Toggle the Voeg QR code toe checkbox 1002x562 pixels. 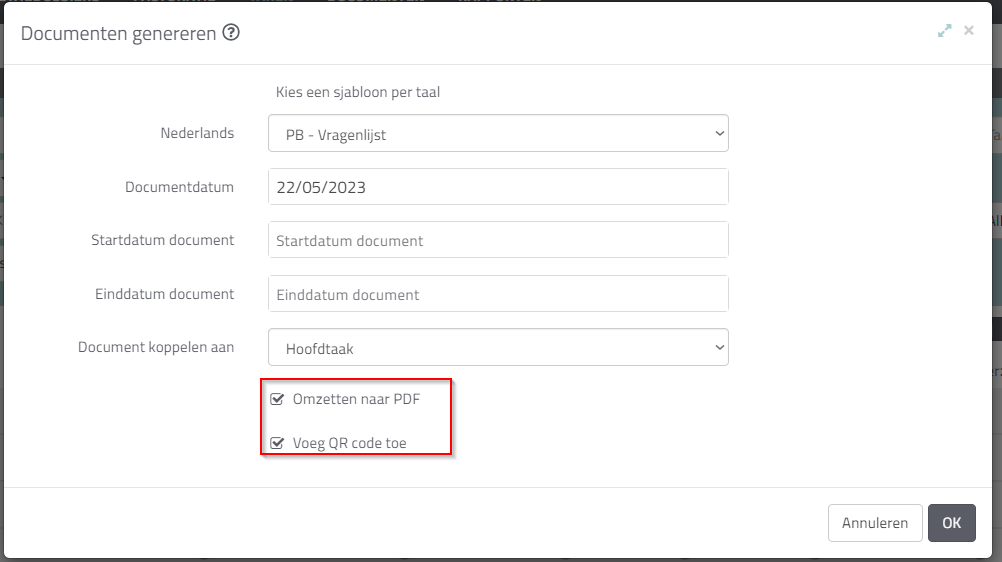click(278, 443)
